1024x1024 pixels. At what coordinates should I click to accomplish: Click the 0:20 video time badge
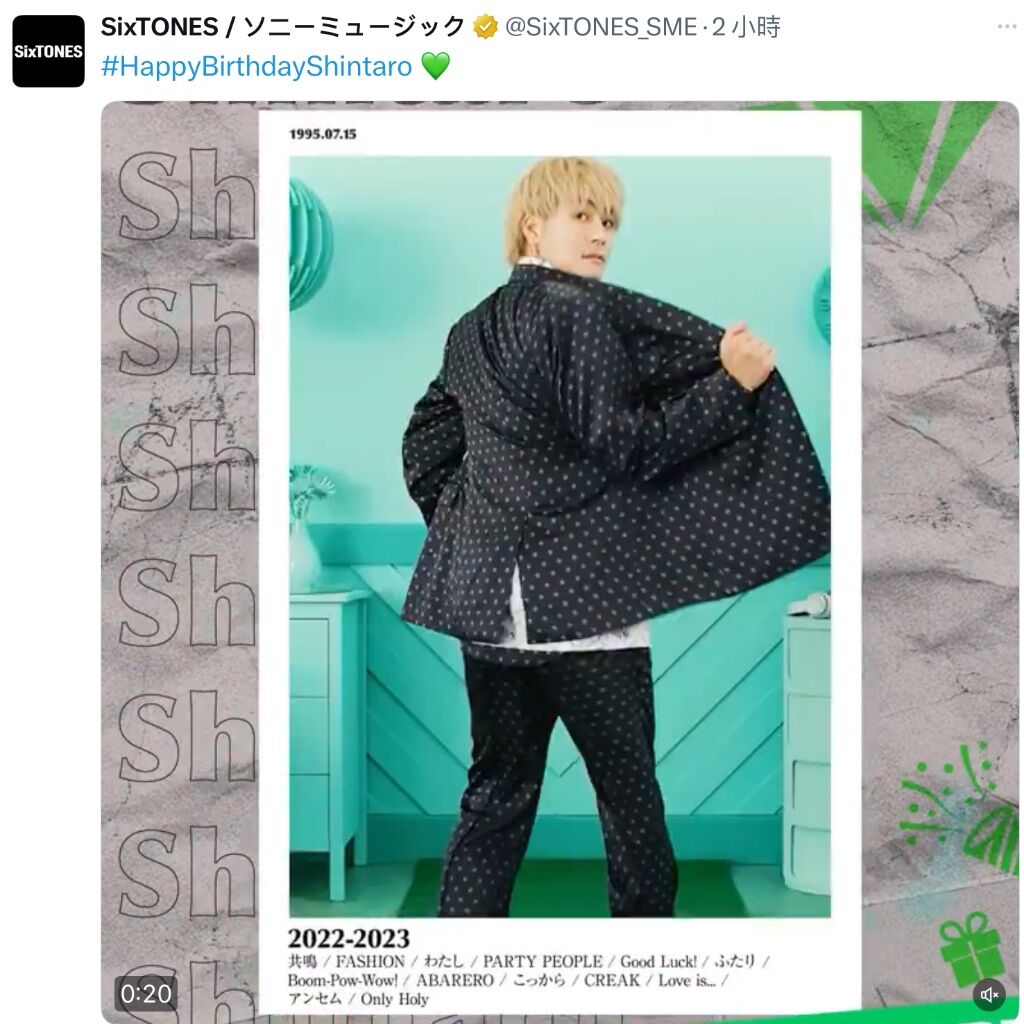tap(146, 993)
